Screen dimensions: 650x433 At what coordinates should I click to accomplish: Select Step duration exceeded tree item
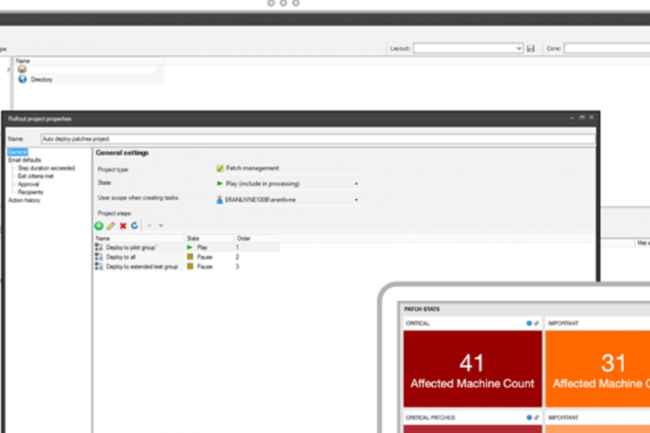pos(44,165)
